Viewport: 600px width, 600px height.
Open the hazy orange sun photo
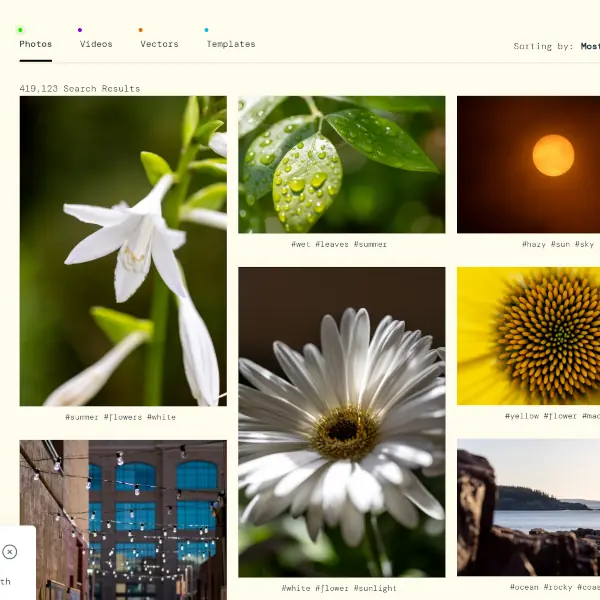coord(528,164)
